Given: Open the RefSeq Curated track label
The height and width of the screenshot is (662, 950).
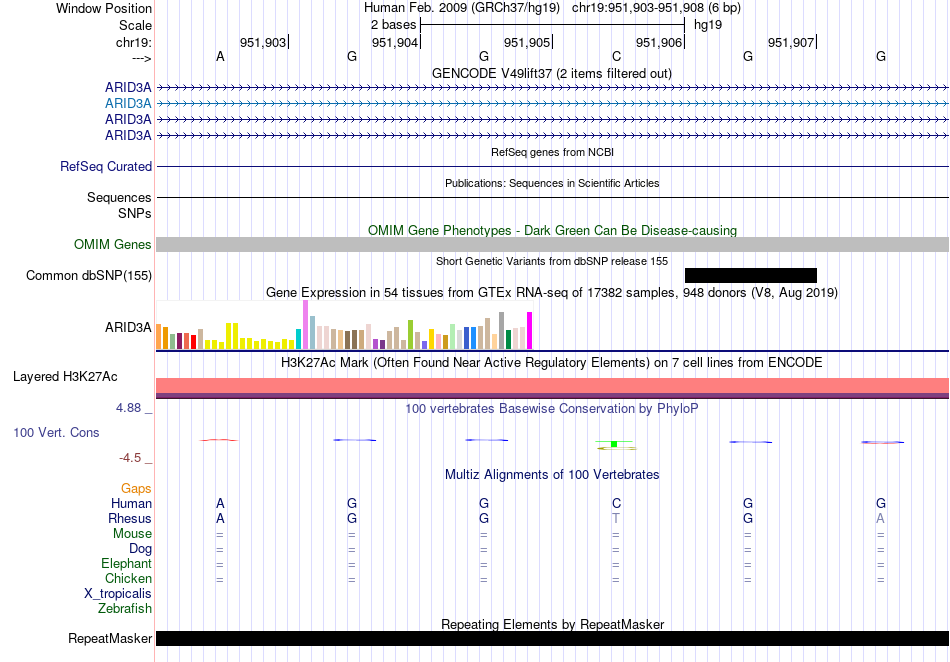Looking at the screenshot, I should coord(106,167).
